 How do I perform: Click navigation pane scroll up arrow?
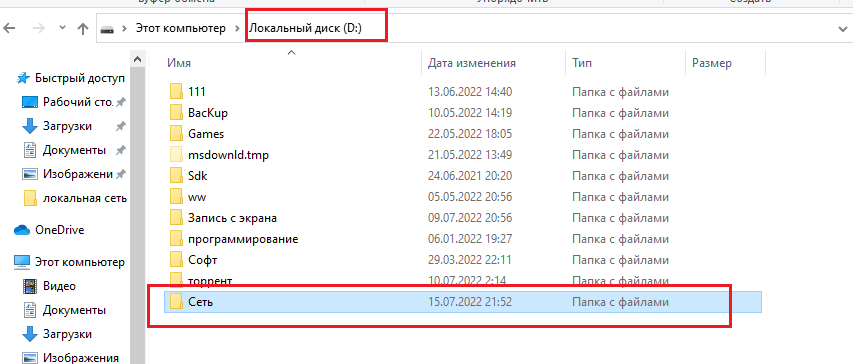138,59
